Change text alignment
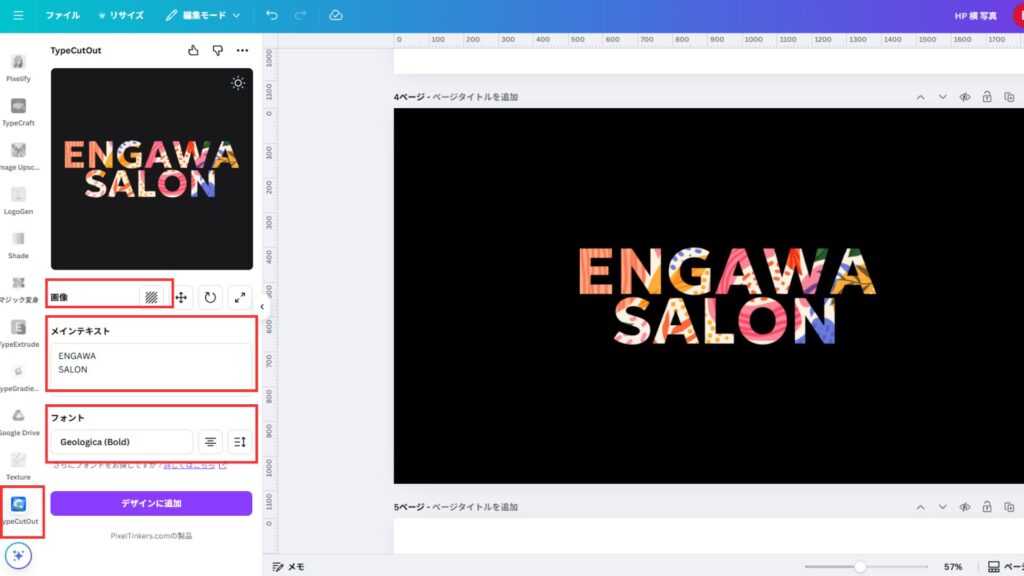1024x576 pixels. [210, 442]
